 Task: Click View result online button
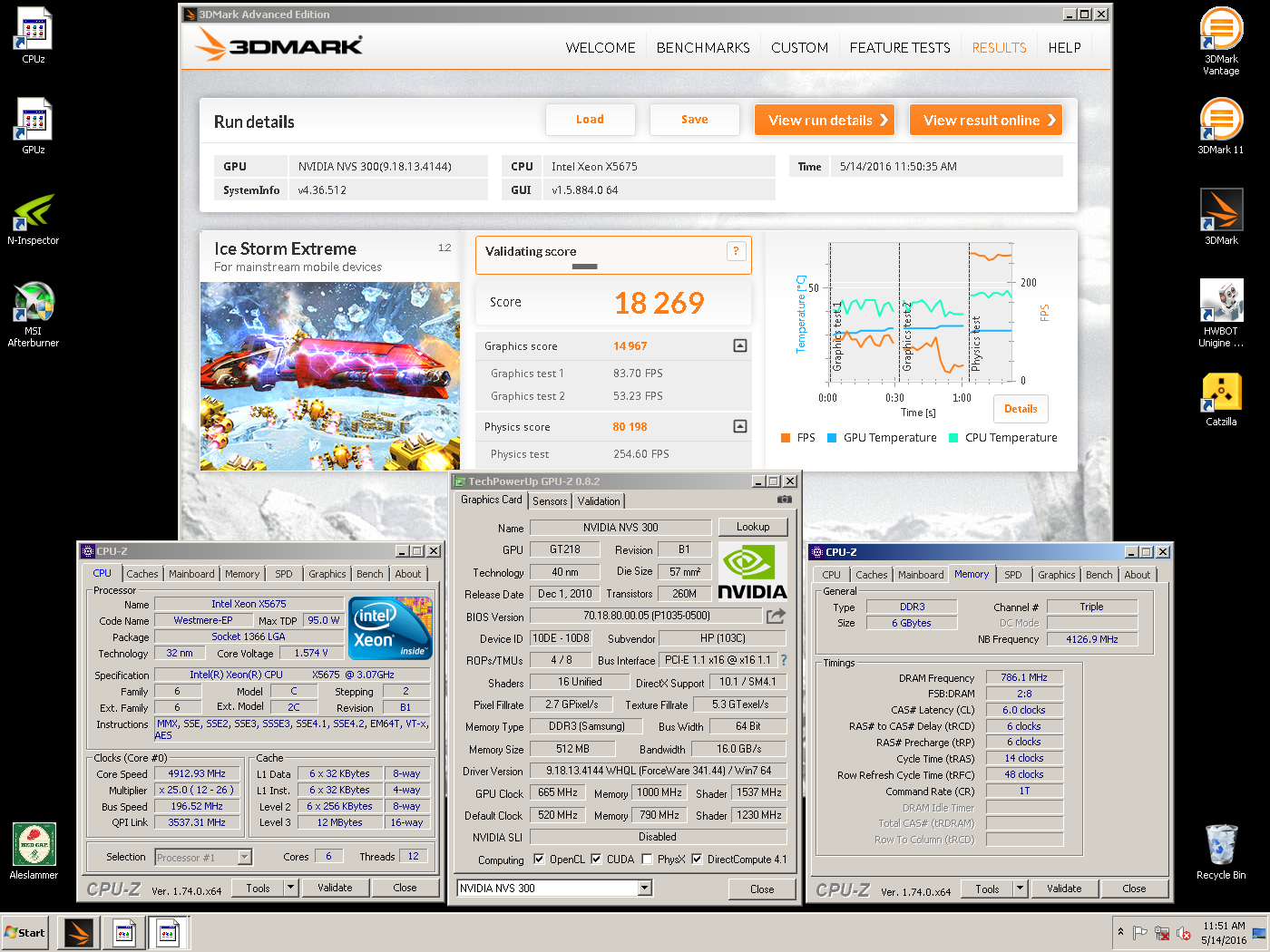click(986, 120)
